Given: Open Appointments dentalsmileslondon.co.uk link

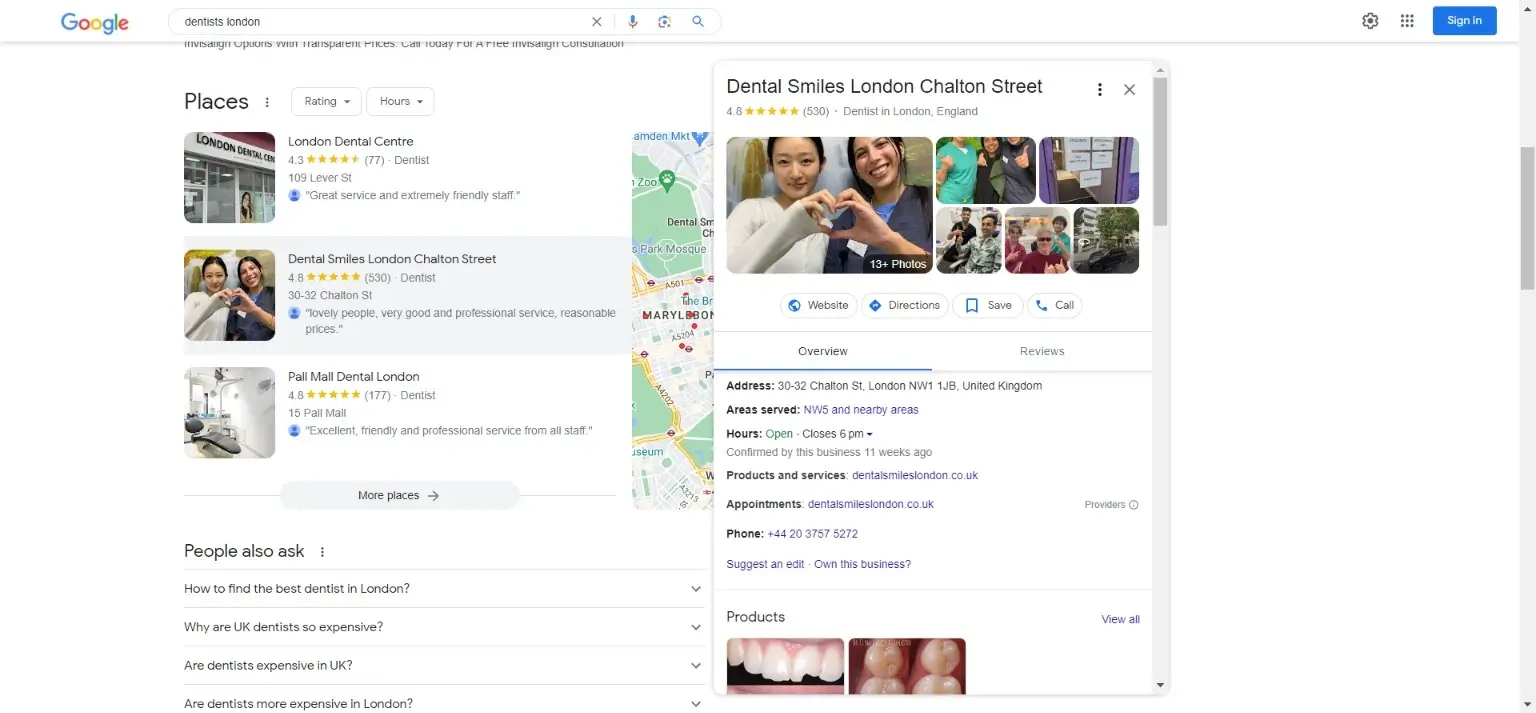Looking at the screenshot, I should pos(871,505).
